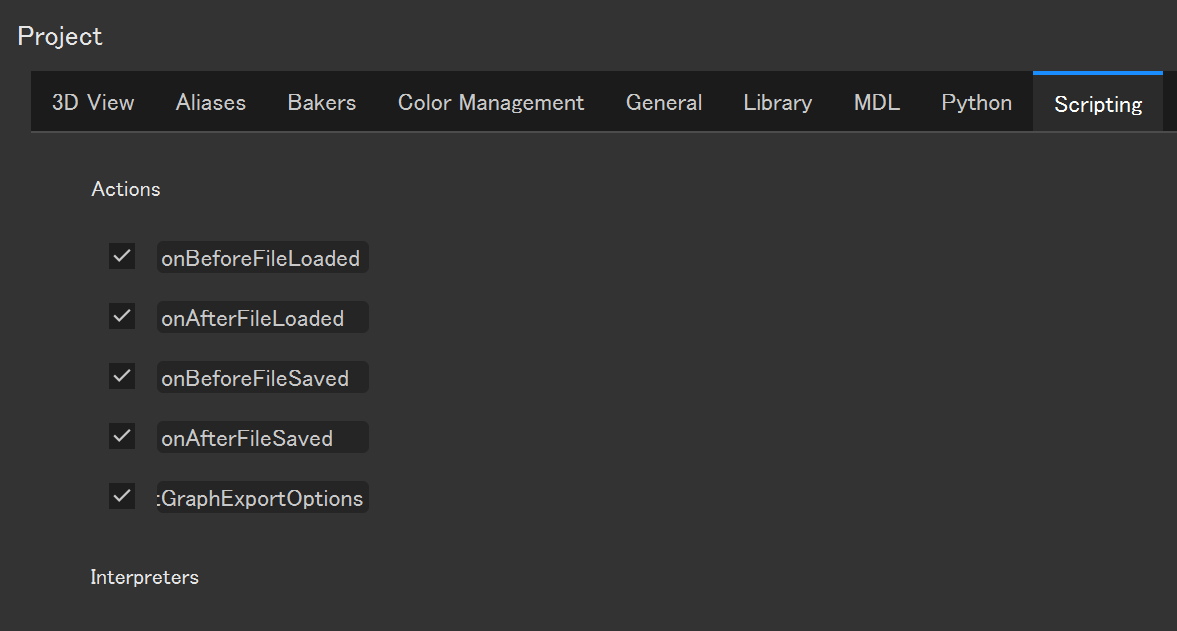Focus the onAfterFileLoaded text field
This screenshot has width=1177, height=631.
coord(263,318)
